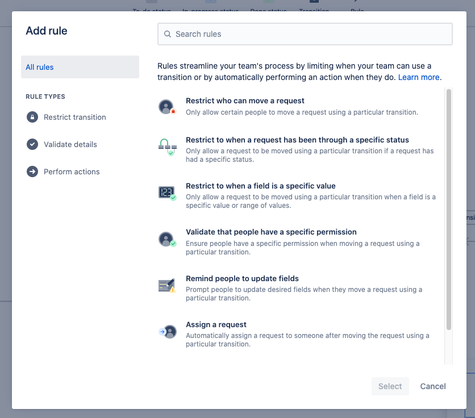This screenshot has height=418, width=475.
Task: Choose Restrict to when a field is a specific value
Action: tap(261, 186)
